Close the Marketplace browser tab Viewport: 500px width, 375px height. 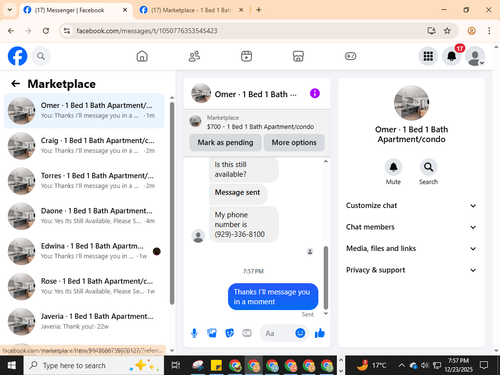click(241, 10)
